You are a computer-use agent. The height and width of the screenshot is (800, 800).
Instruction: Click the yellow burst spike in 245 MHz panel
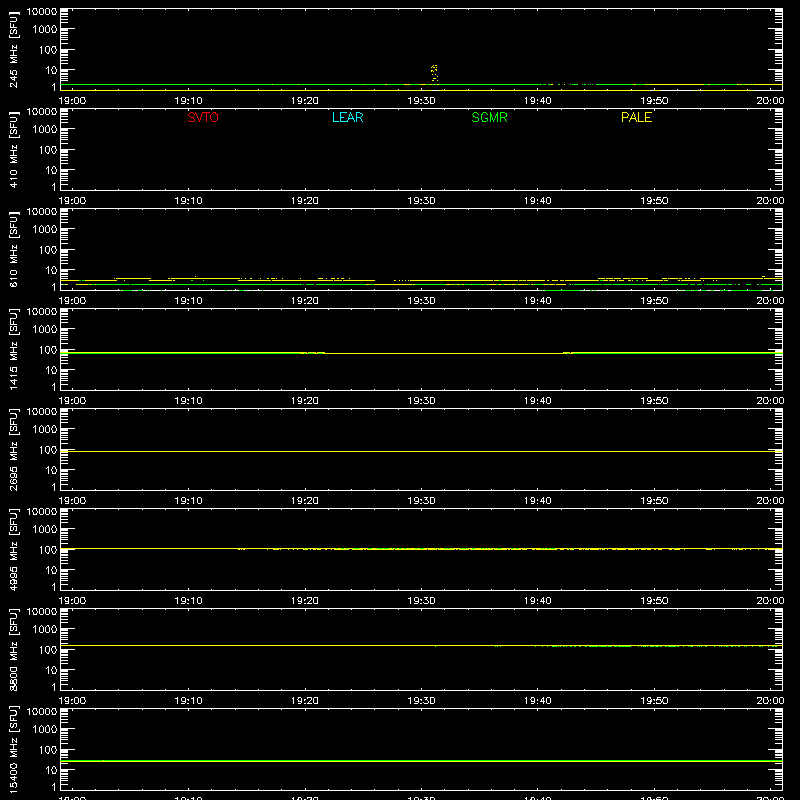(x=434, y=73)
